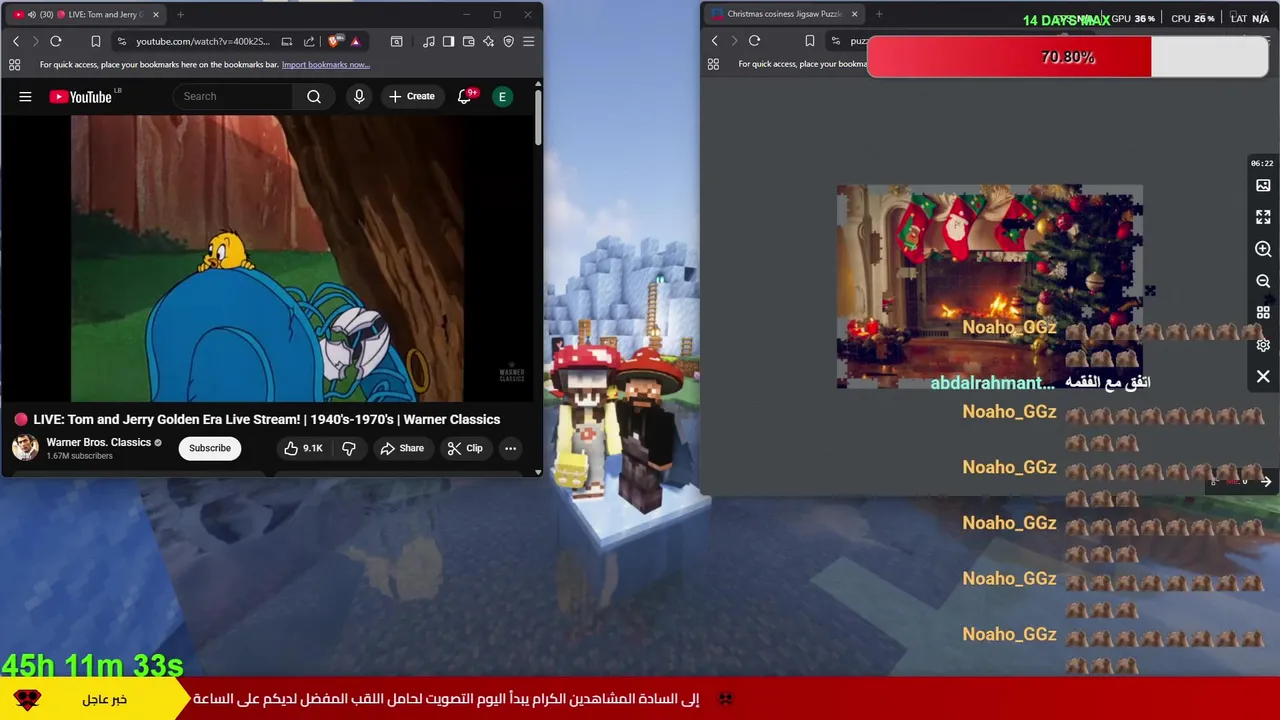Subscribe to Warner Bros. Classics

(x=210, y=448)
